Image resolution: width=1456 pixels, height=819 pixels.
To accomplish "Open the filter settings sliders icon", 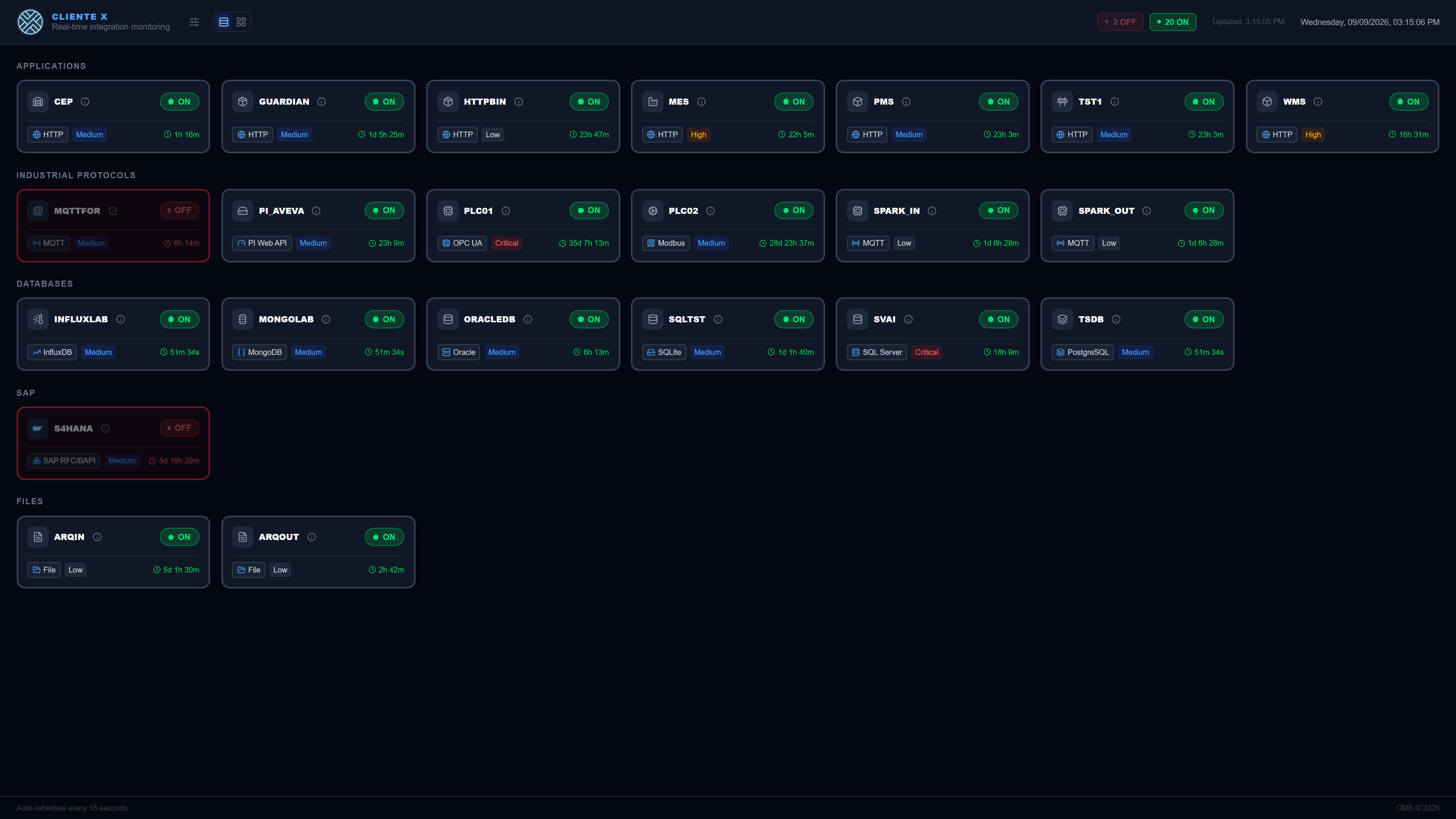I will click(x=194, y=22).
